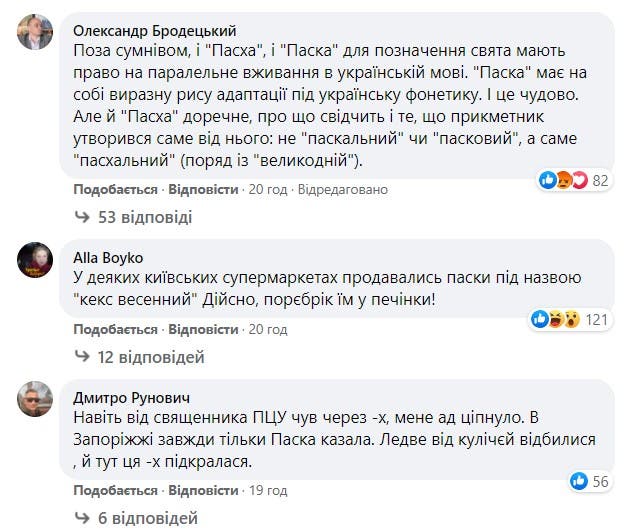
Task: Expand 53 відповіді replies thread
Action: [145, 217]
